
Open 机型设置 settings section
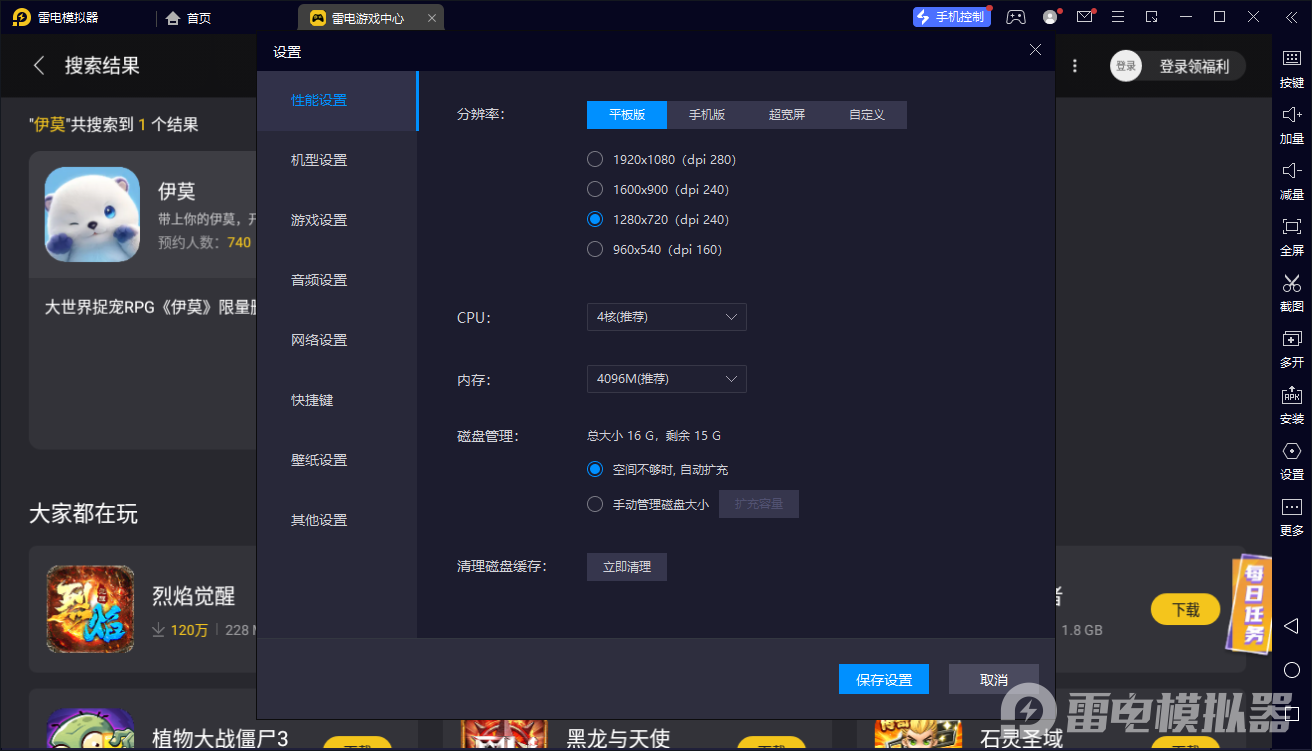pos(337,160)
